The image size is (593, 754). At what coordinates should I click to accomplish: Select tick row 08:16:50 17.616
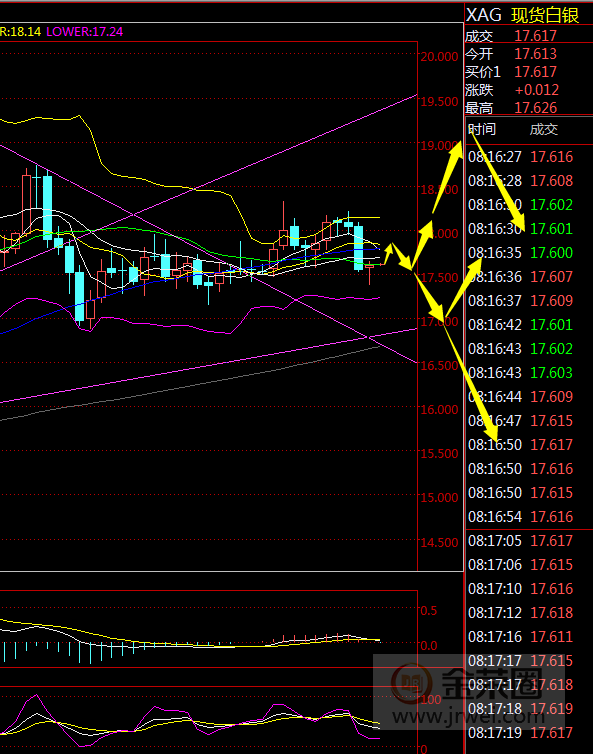tap(529, 469)
